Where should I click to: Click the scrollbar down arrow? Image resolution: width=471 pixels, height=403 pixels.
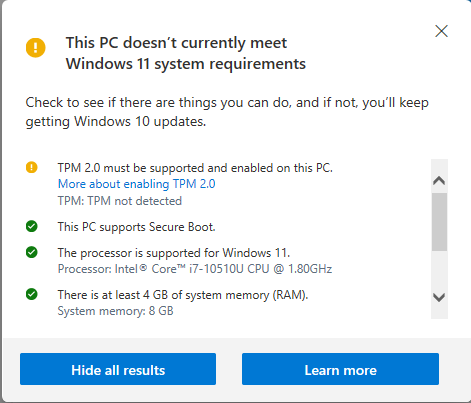pyautogui.click(x=439, y=297)
